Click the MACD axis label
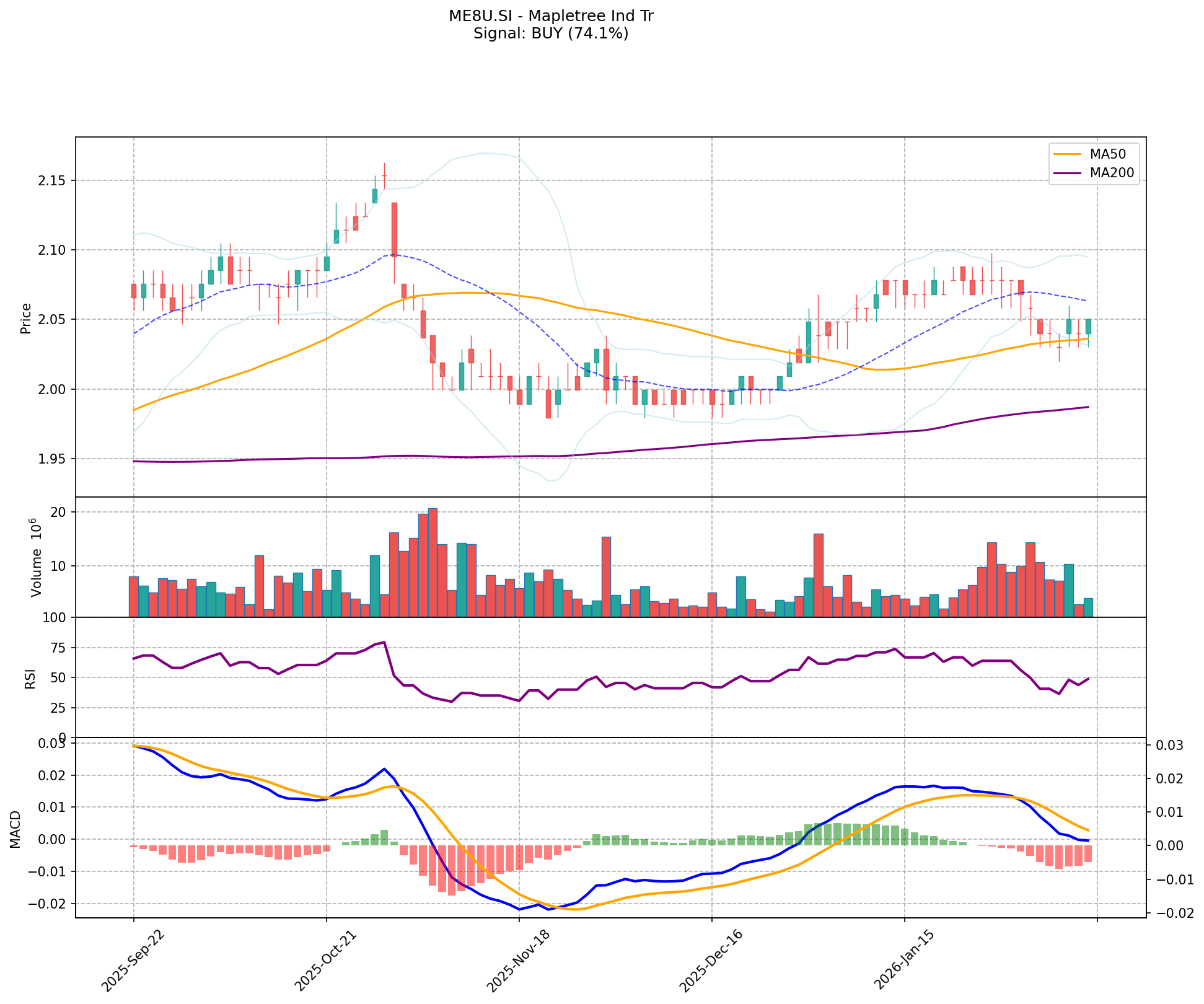1204x1004 pixels. click(16, 829)
